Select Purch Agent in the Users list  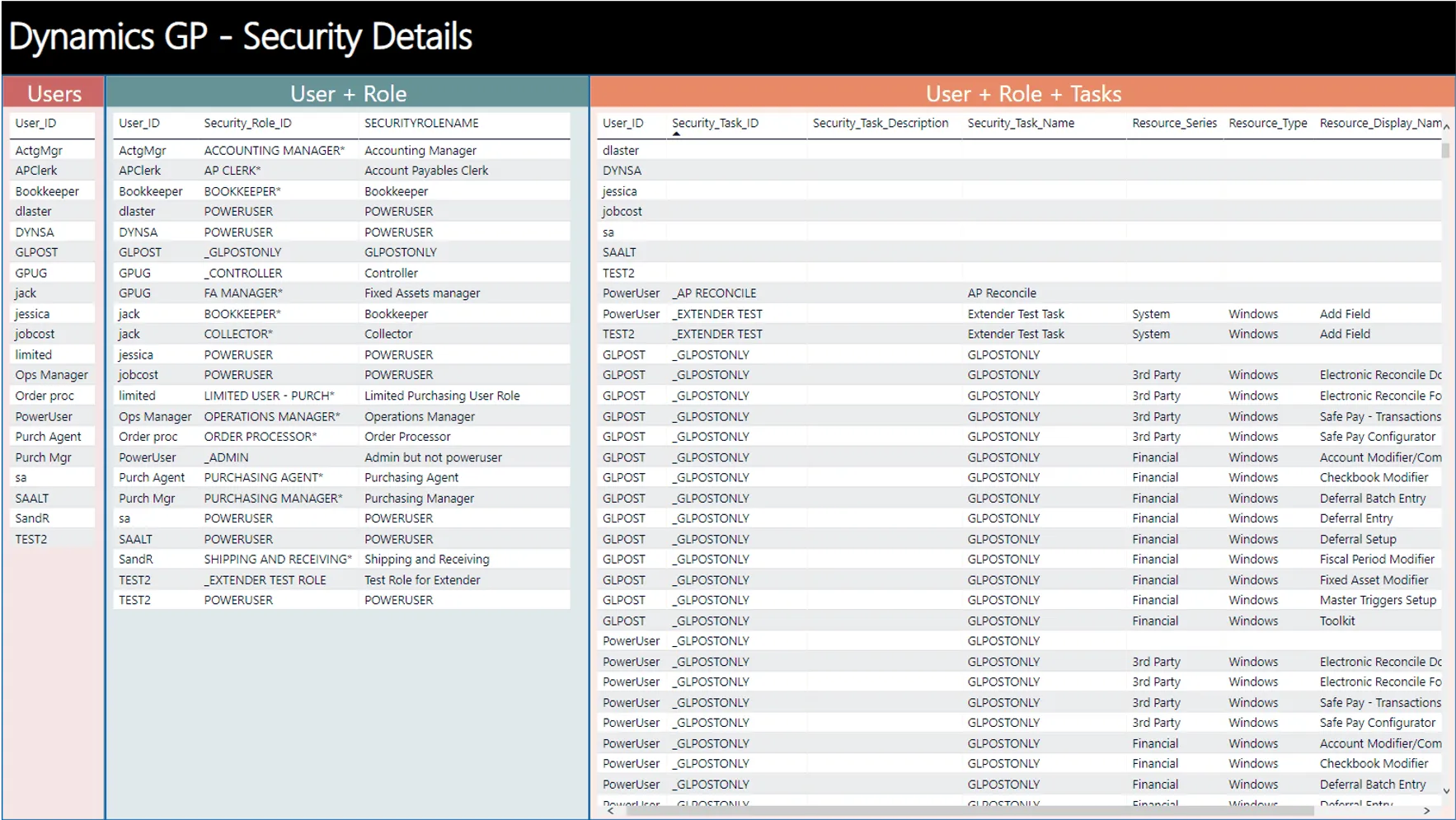click(x=48, y=437)
